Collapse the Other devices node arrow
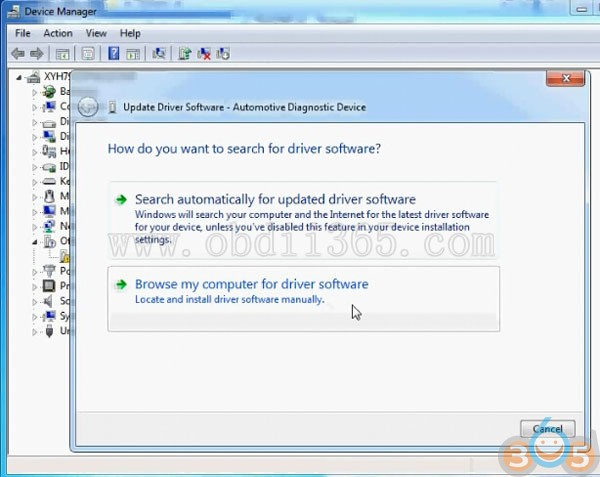 pyautogui.click(x=34, y=242)
